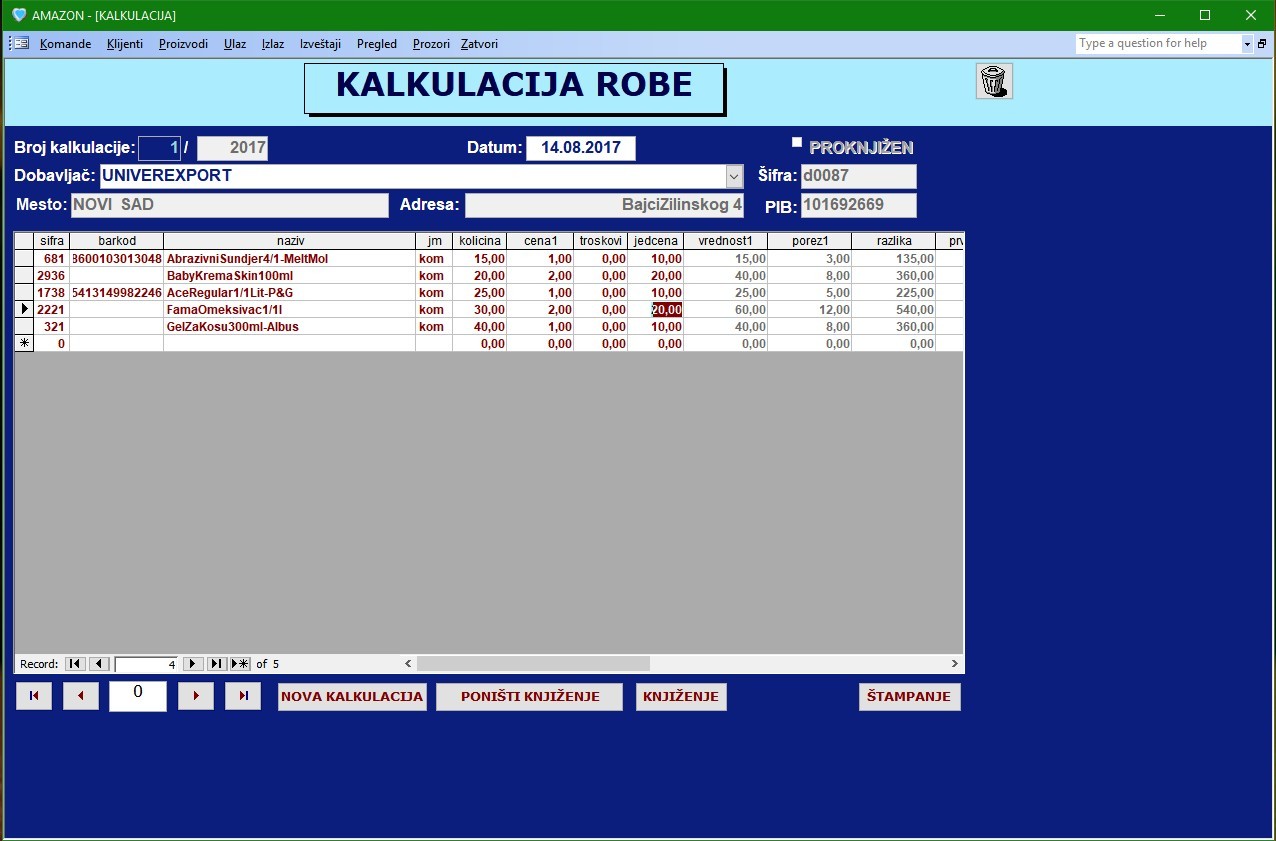
Task: Click the KNJIŽENJE button
Action: pyautogui.click(x=681, y=697)
